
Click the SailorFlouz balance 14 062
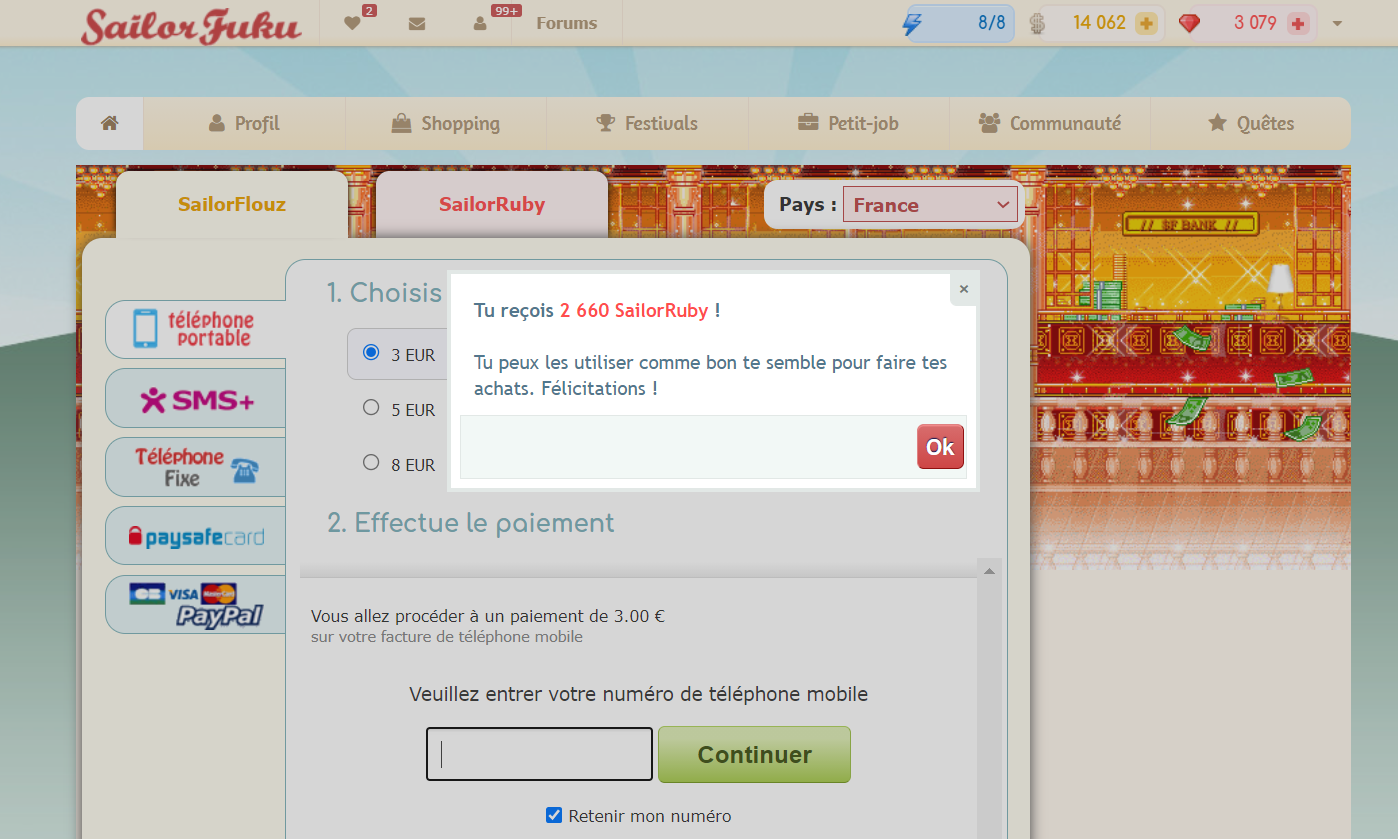pos(1099,23)
